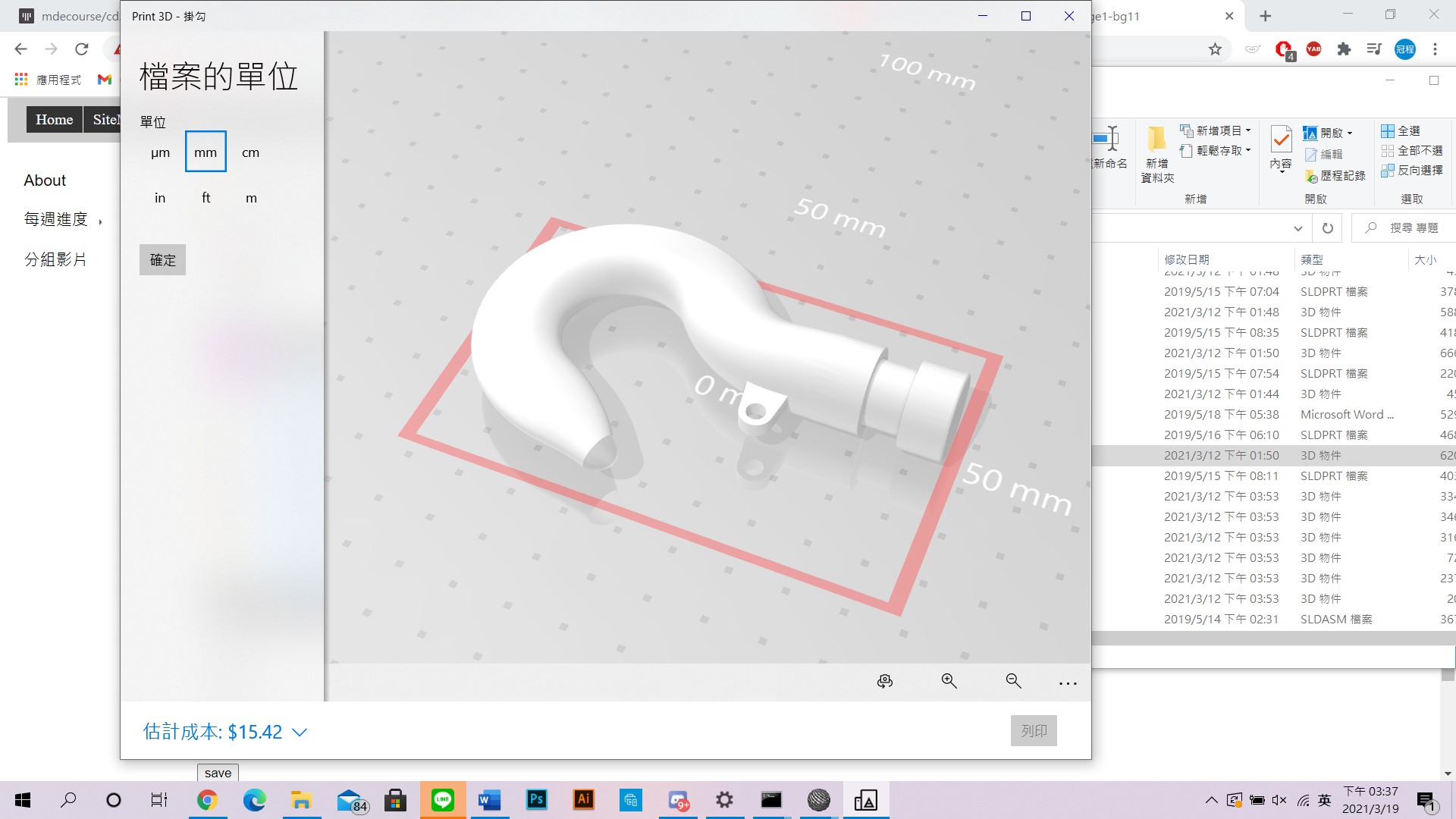The image size is (1456, 819).
Task: Choose the ft unit option
Action: coord(206,198)
